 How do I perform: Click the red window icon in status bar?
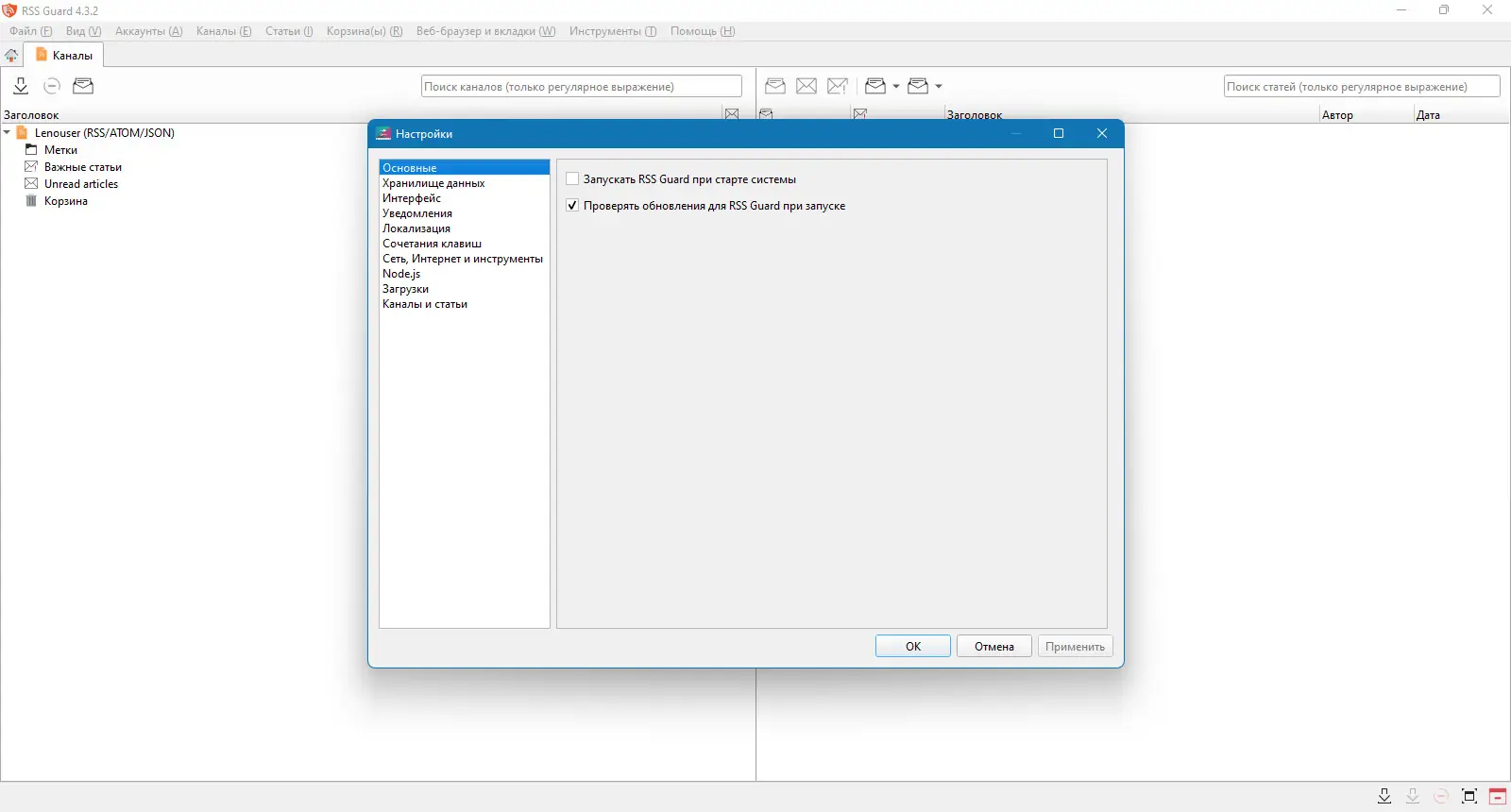pyautogui.click(x=1498, y=796)
